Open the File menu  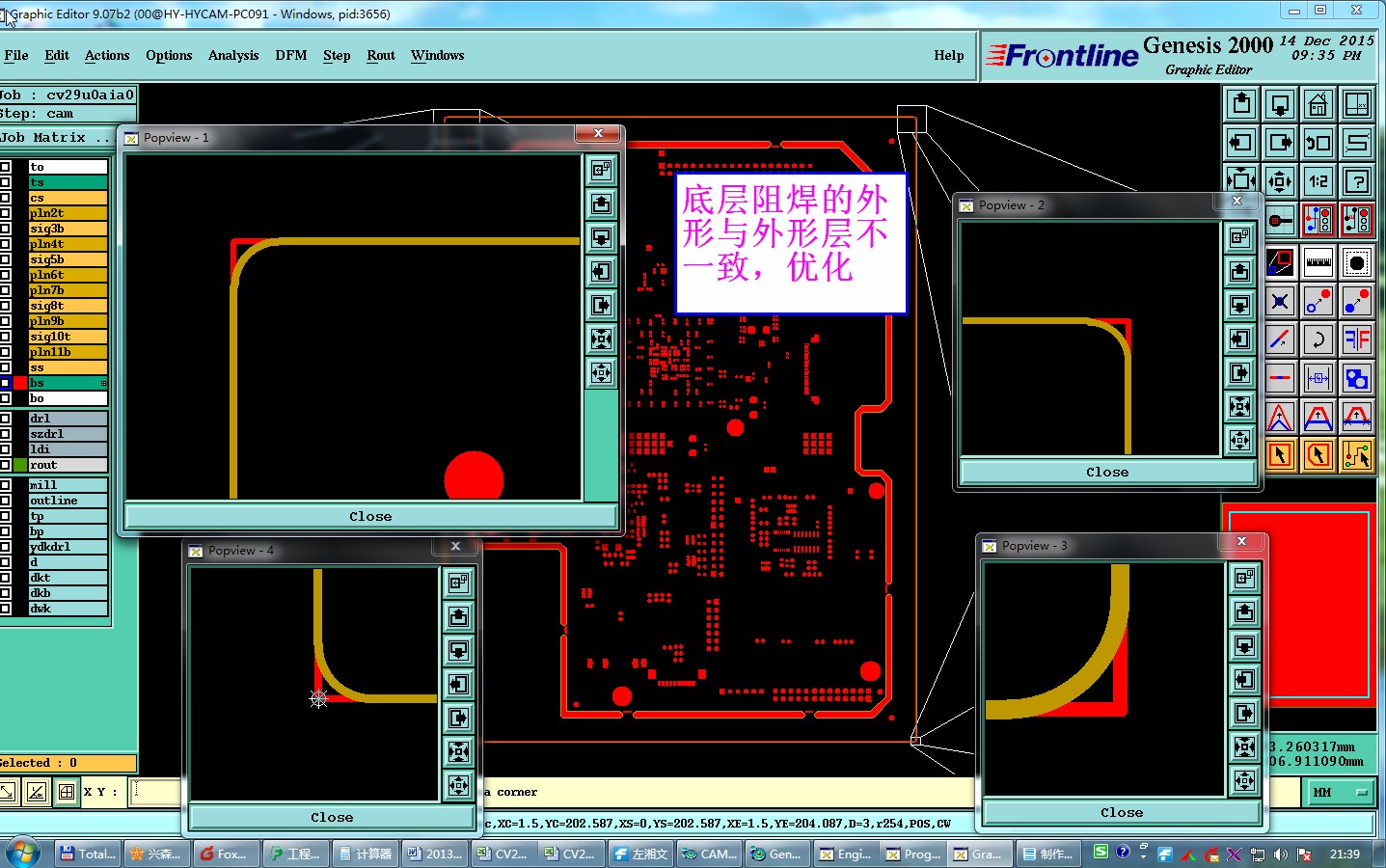point(16,55)
